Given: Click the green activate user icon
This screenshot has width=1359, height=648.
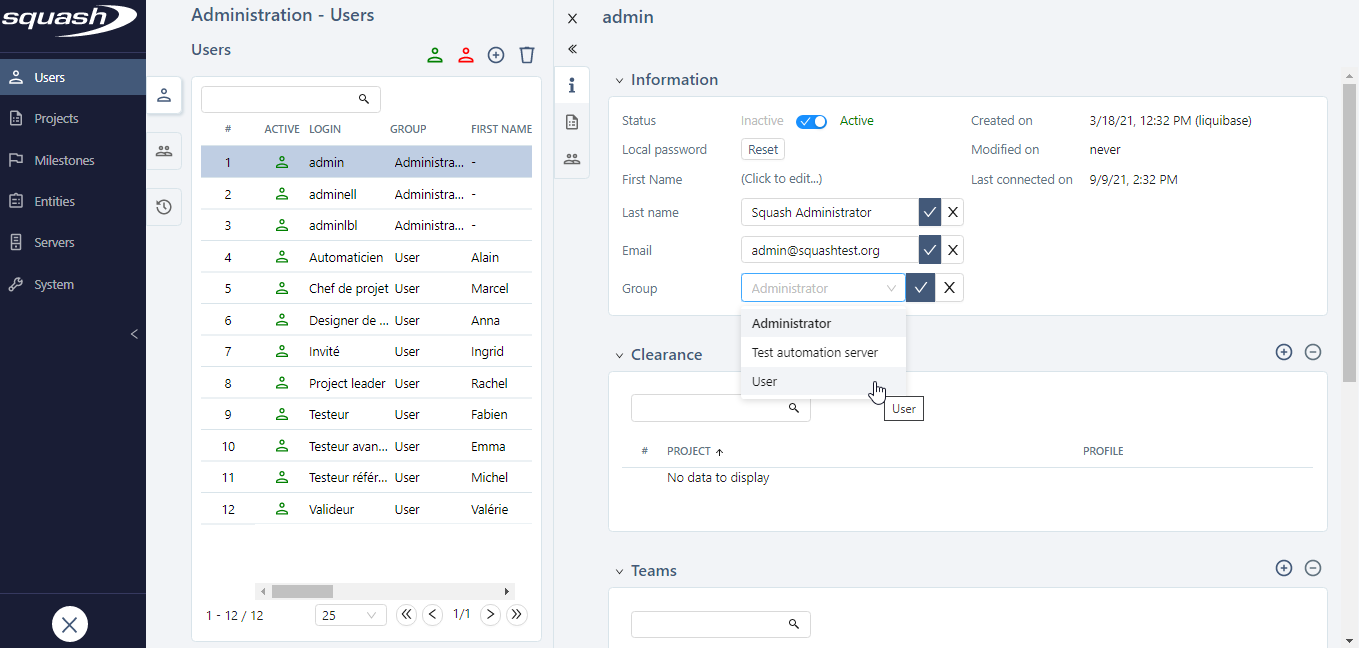Looking at the screenshot, I should [435, 56].
